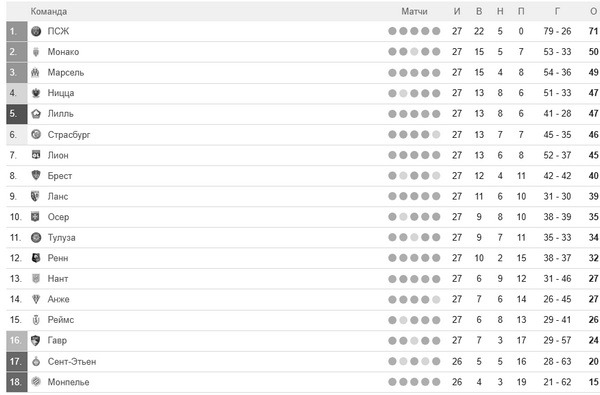Click Монако's light third form dot
This screenshot has width=600, height=395.
414,52
